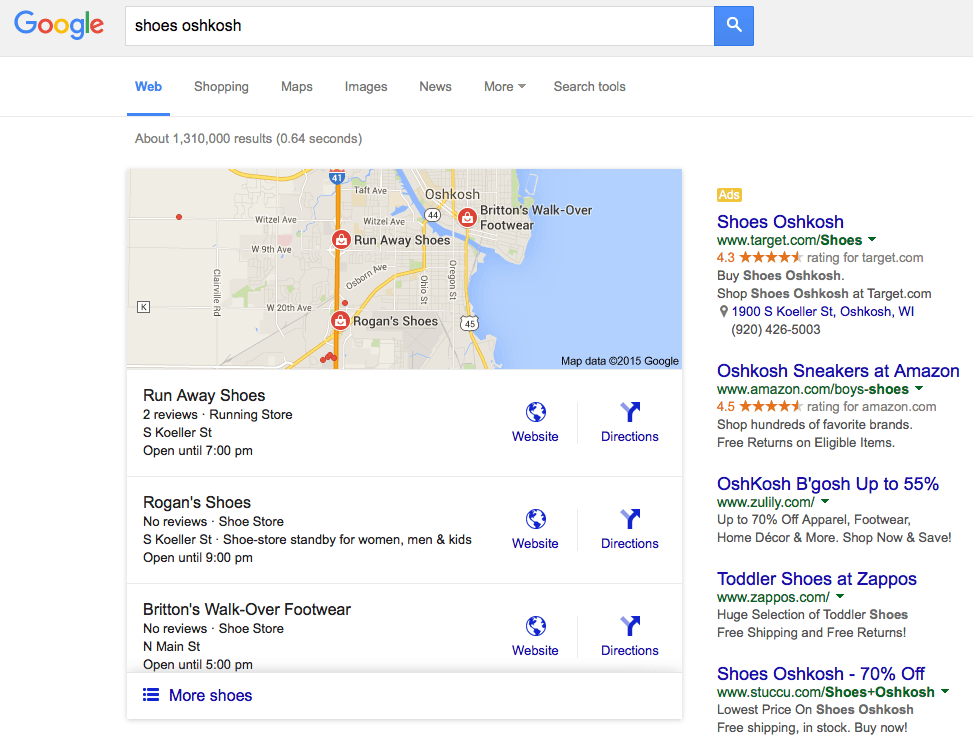
Task: Click the More shoes list icon
Action: 151,695
